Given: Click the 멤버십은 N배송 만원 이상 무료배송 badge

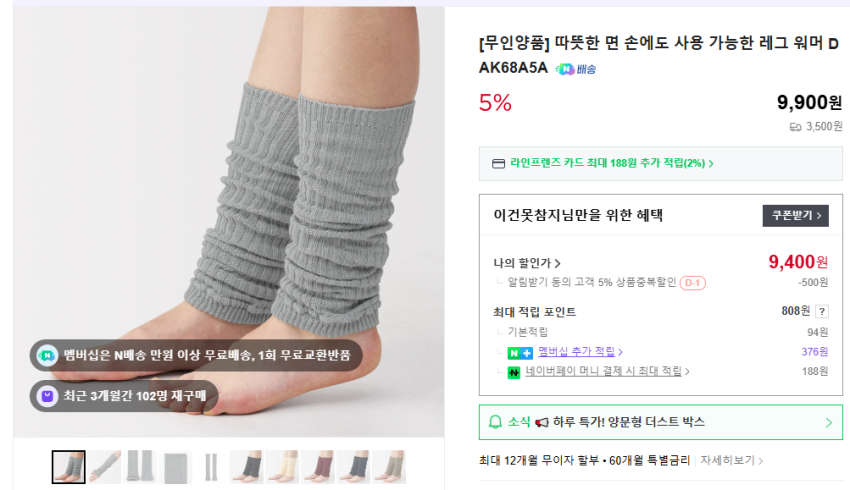Looking at the screenshot, I should pyautogui.click(x=196, y=356).
